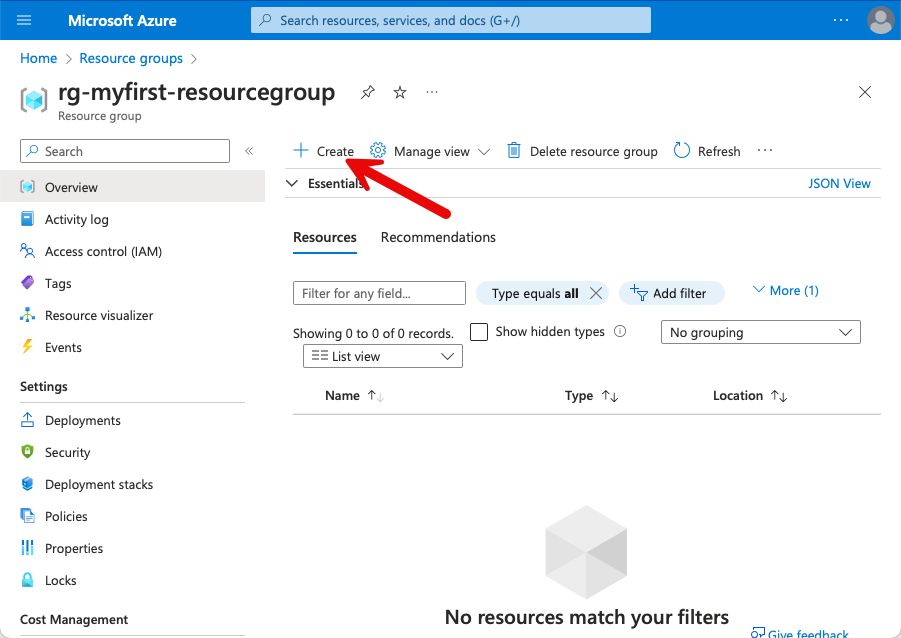The width and height of the screenshot is (901, 638).
Task: Open the No grouping dropdown
Action: 760,332
